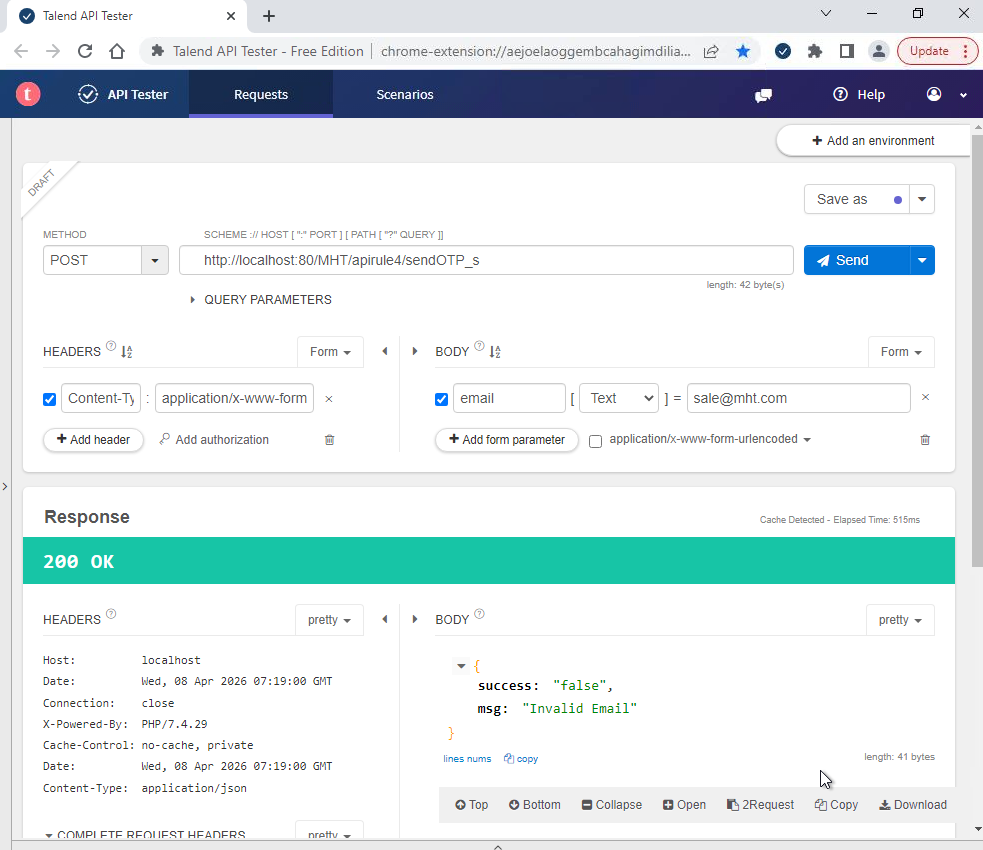Uncheck the Content-Type header checkbox

(50, 399)
